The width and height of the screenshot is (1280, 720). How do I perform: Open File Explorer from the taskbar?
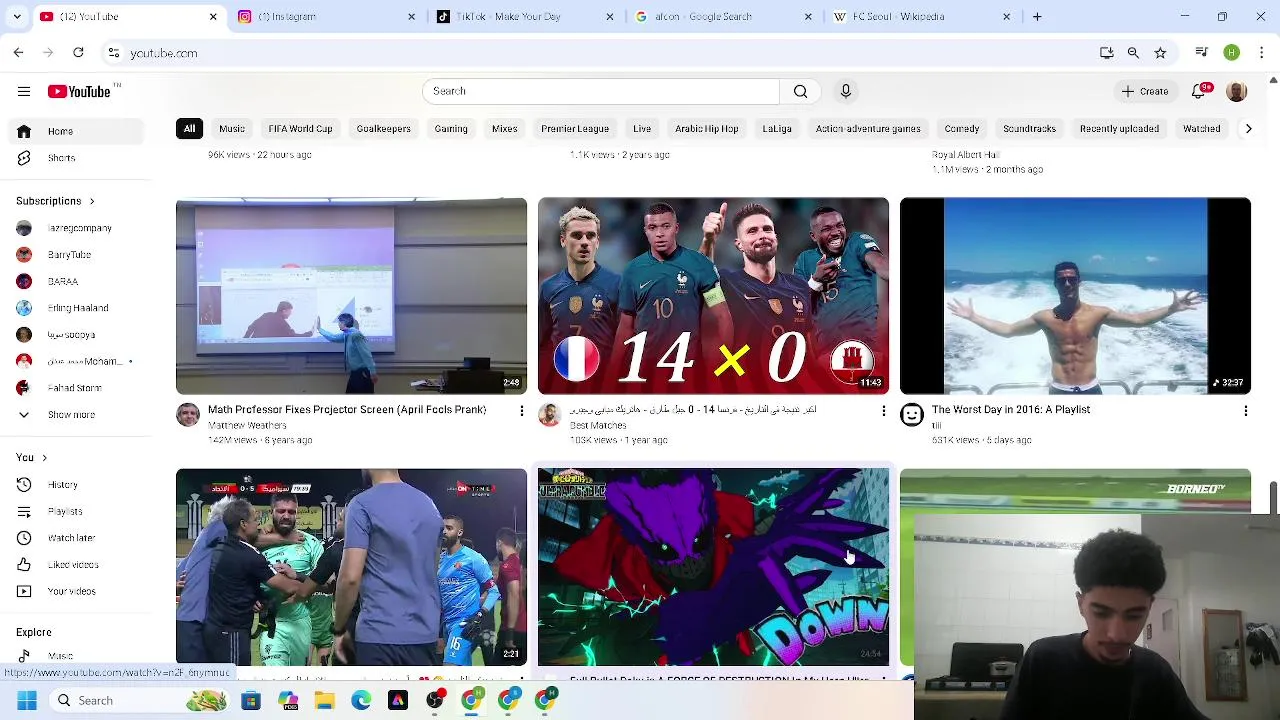324,701
